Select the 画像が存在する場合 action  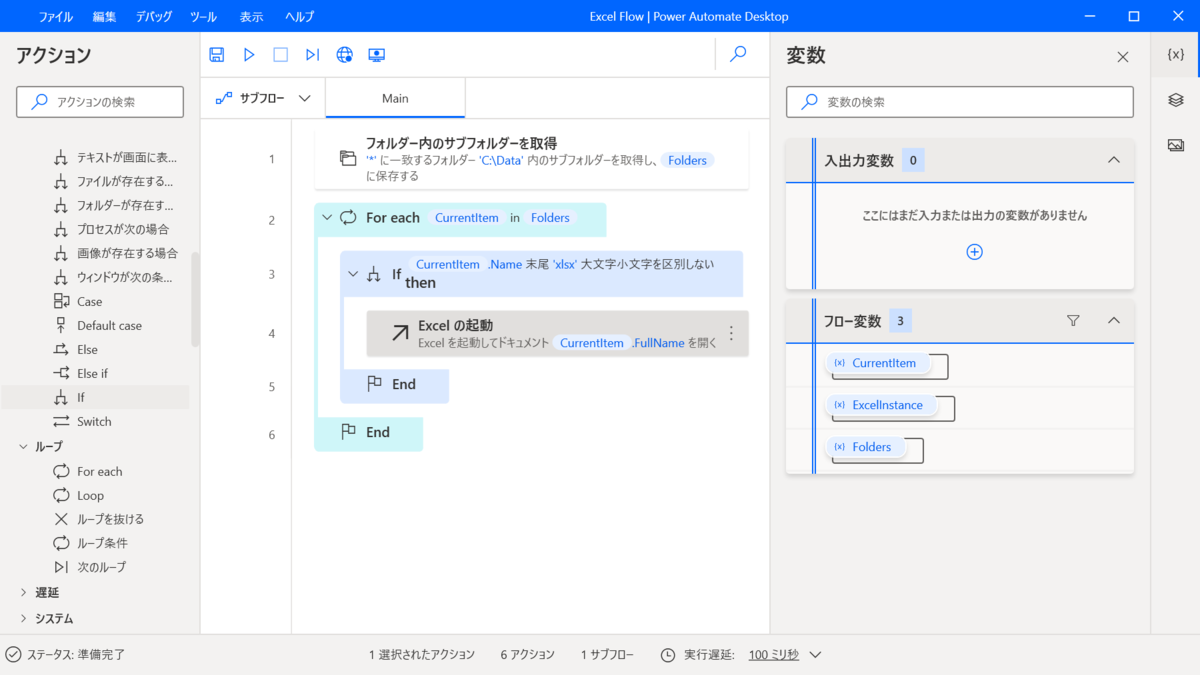click(x=115, y=253)
